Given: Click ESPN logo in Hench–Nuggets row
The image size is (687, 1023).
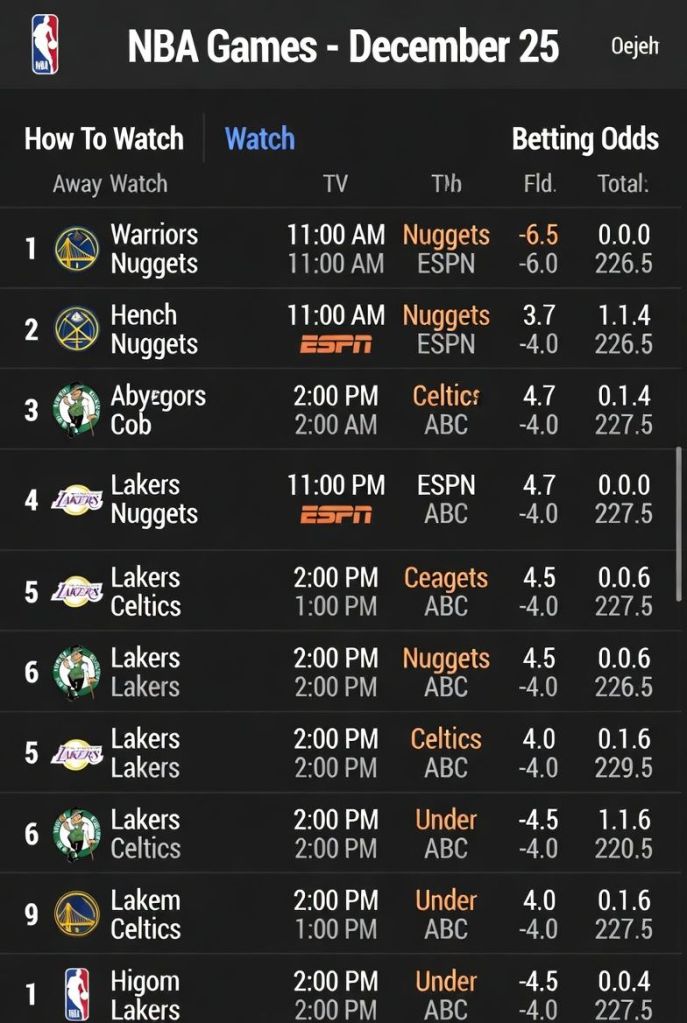Looking at the screenshot, I should (336, 345).
